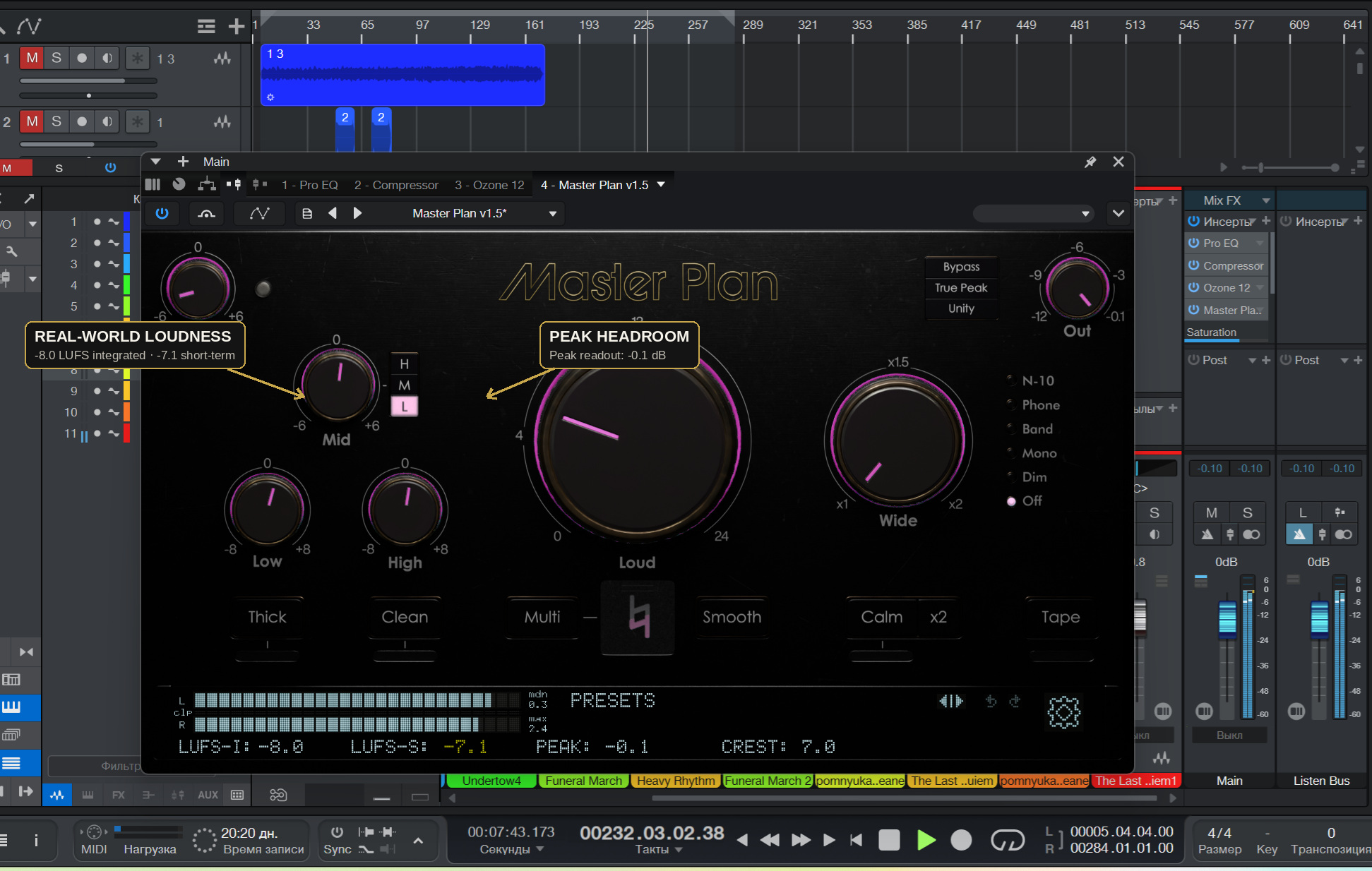
Task: Add new track with plus icon
Action: [236, 27]
